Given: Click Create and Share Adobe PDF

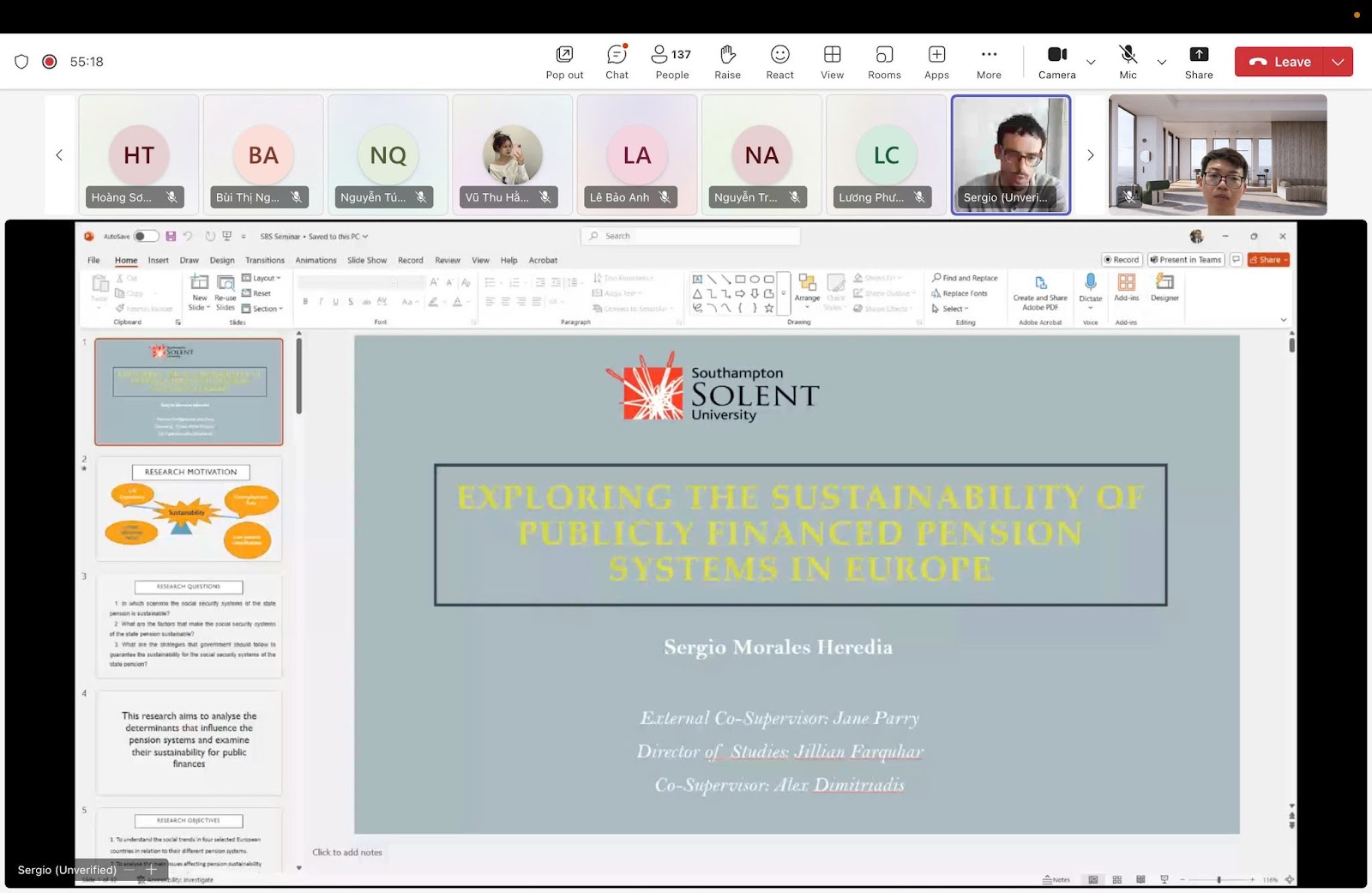Looking at the screenshot, I should coord(1040,293).
